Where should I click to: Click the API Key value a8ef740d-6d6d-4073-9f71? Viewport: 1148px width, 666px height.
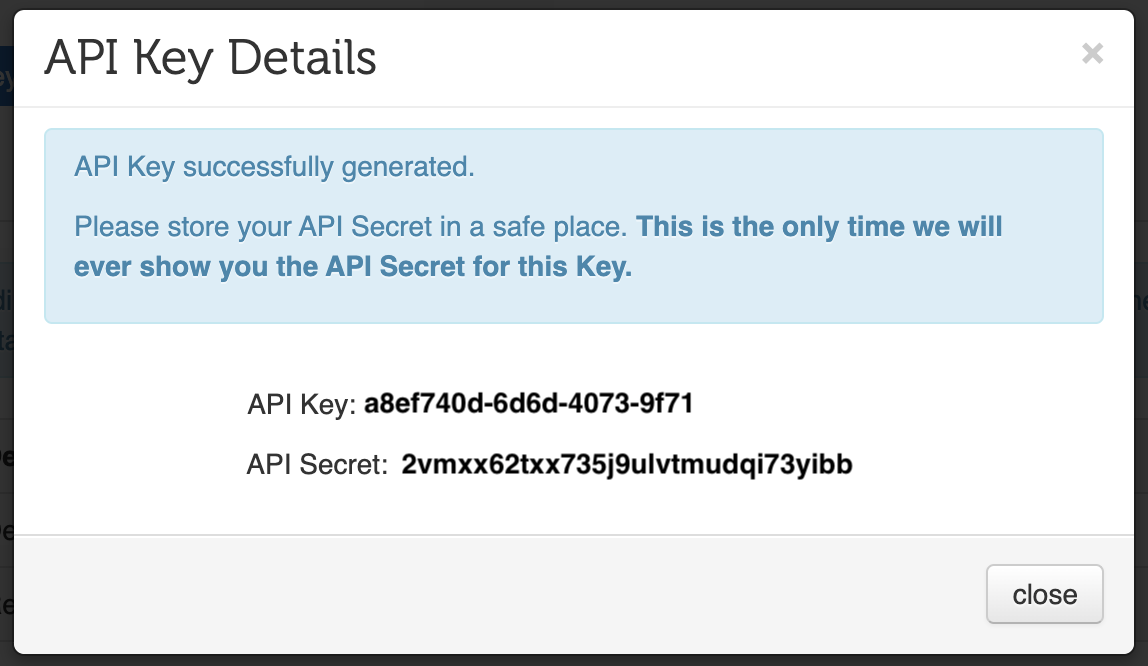[x=528, y=405]
